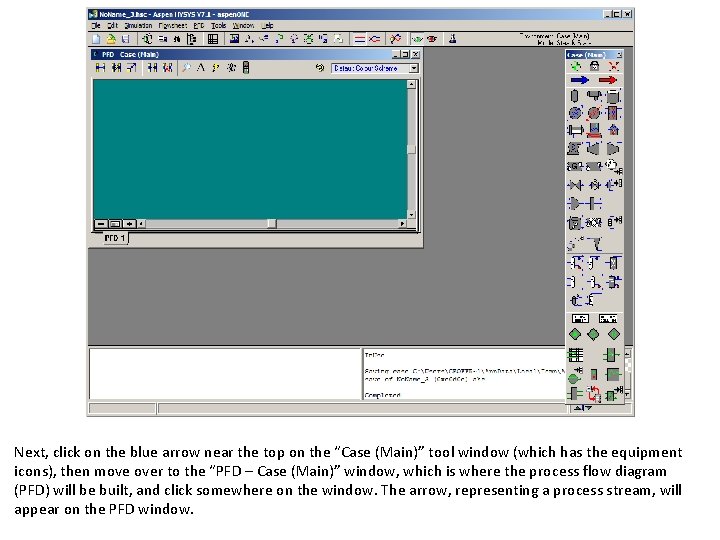Select the Tee splitter icon

[594, 203]
